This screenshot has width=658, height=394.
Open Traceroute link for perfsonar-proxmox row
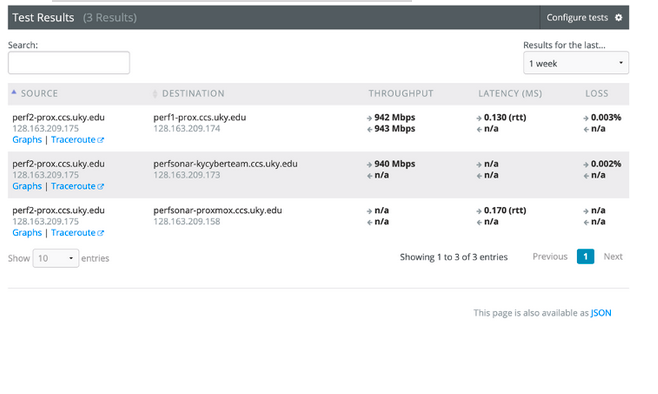click(77, 233)
